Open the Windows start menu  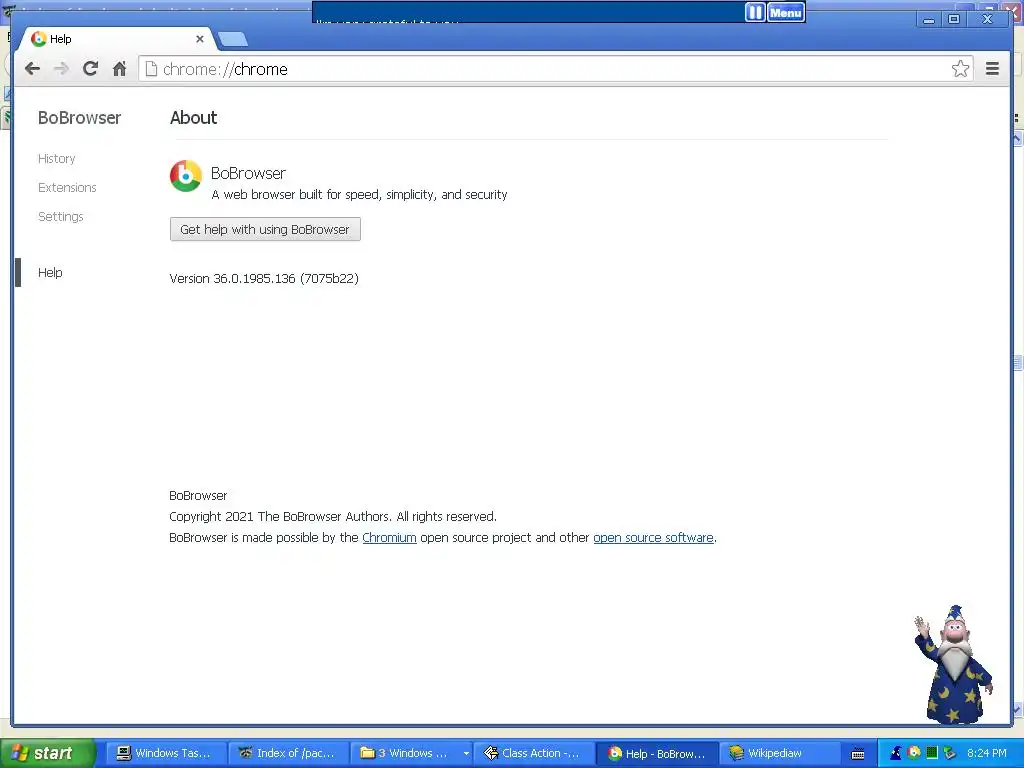coord(47,753)
